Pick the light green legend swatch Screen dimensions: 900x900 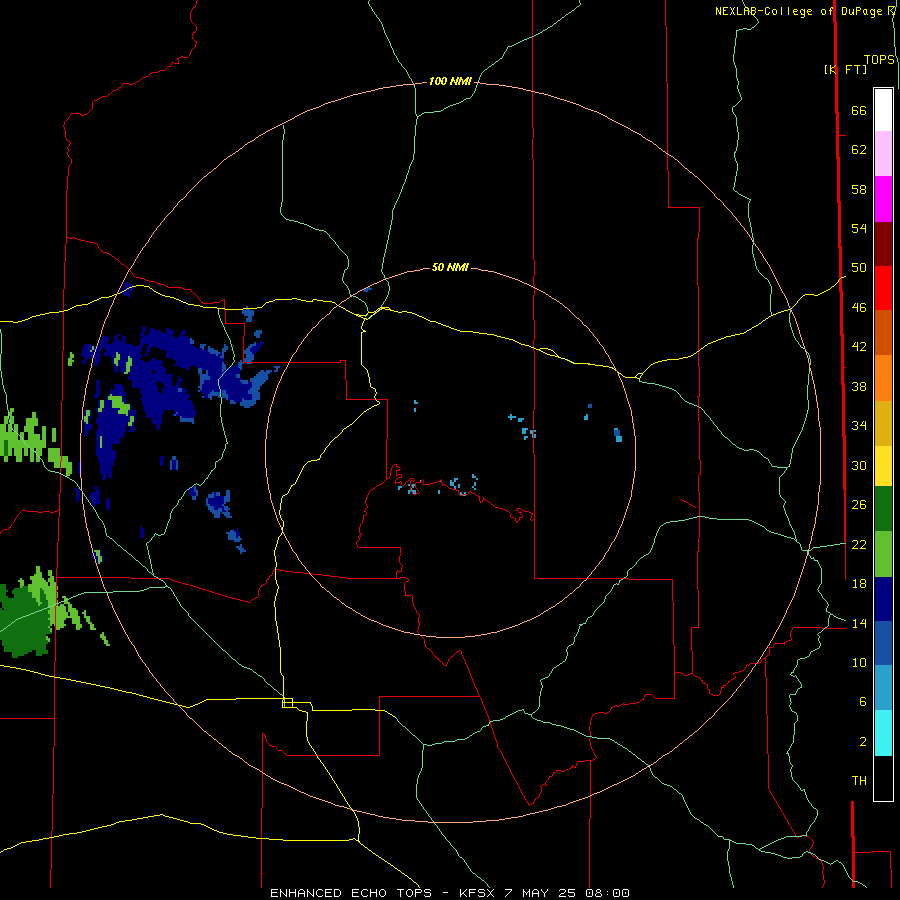coord(883,553)
